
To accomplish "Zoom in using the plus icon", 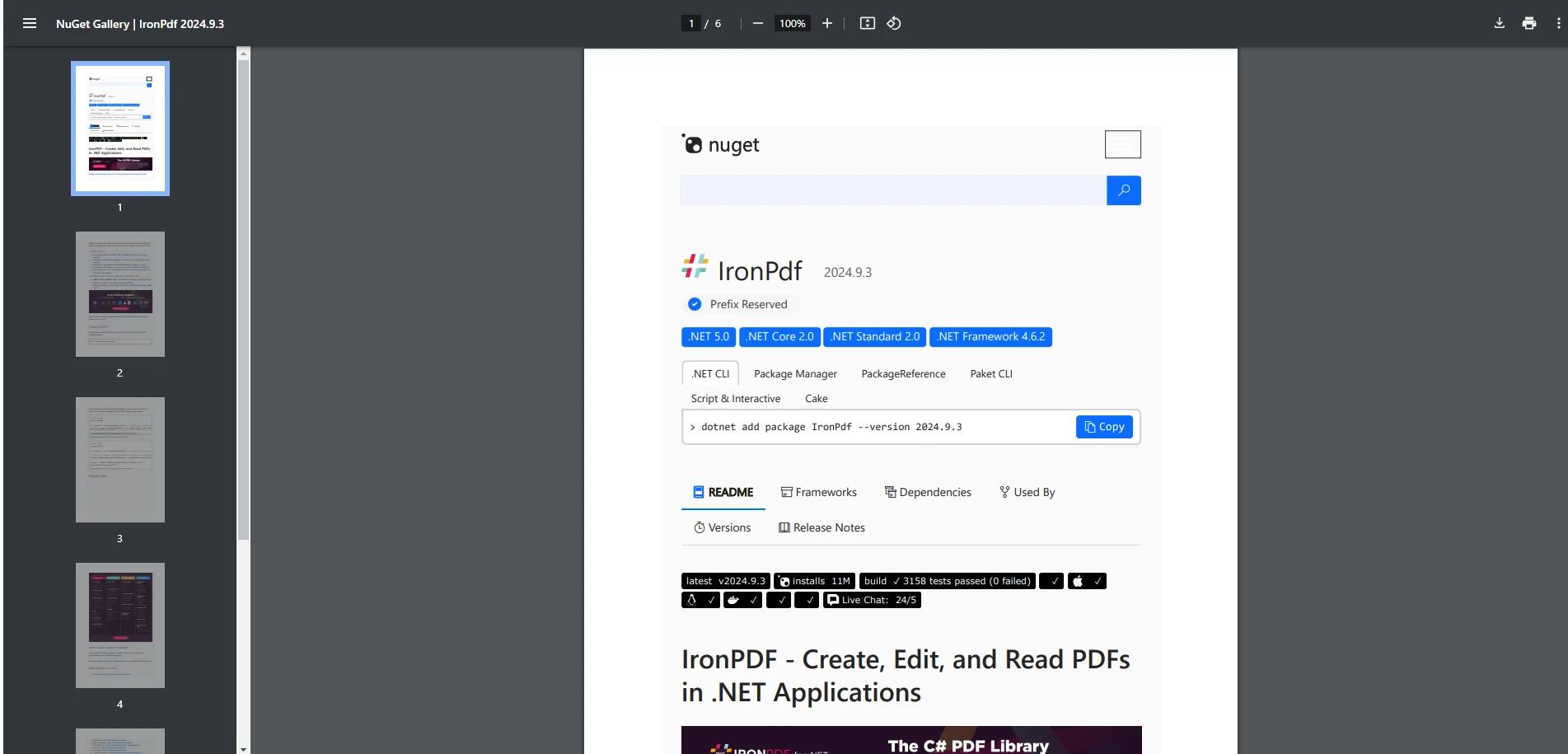I will pos(827,23).
